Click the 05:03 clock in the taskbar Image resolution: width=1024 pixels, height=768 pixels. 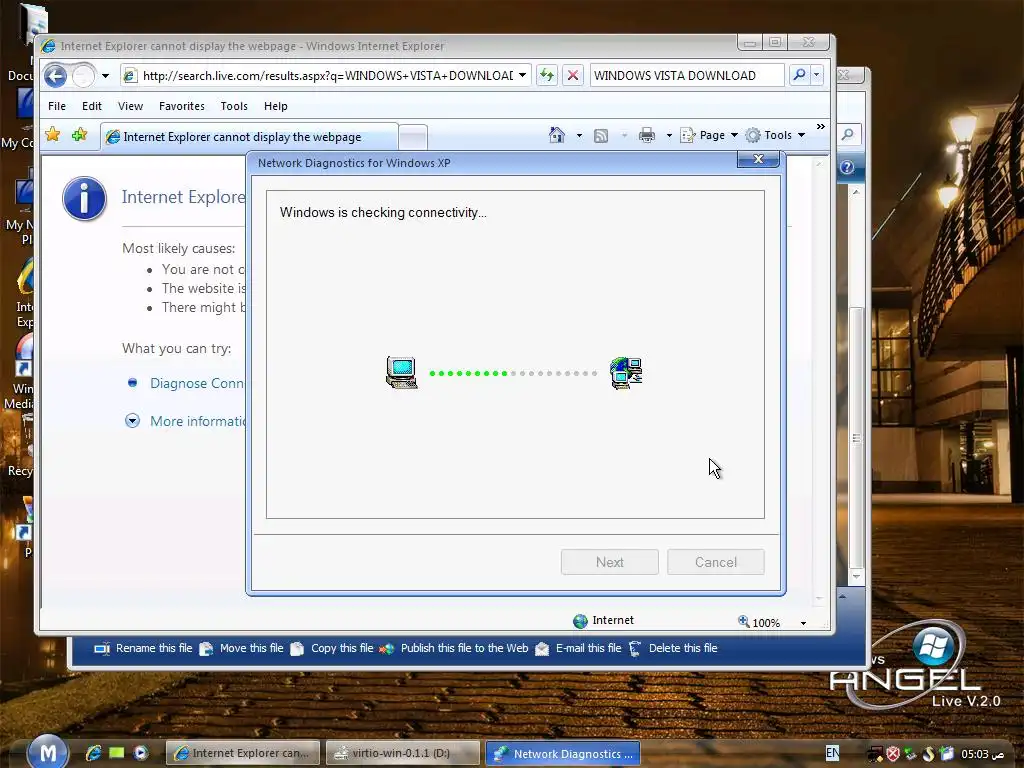click(x=983, y=754)
